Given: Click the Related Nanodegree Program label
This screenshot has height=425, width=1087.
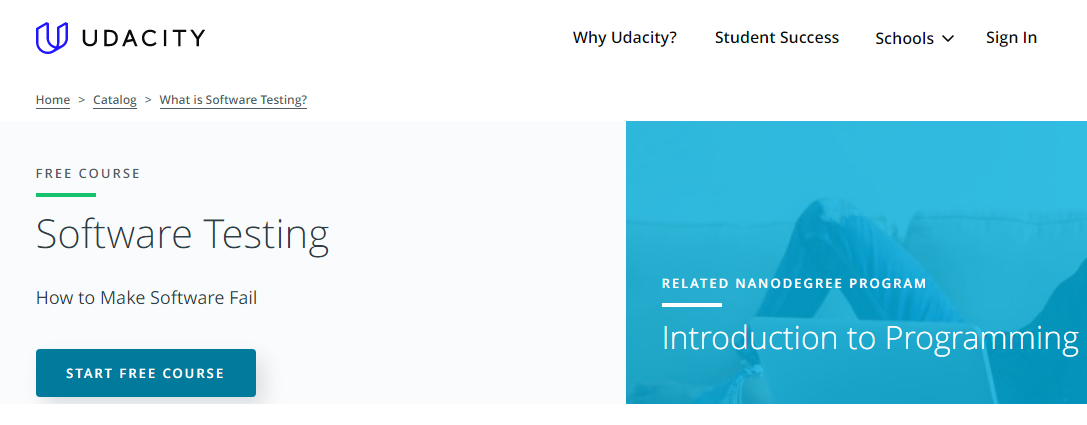Looking at the screenshot, I should tap(794, 284).
